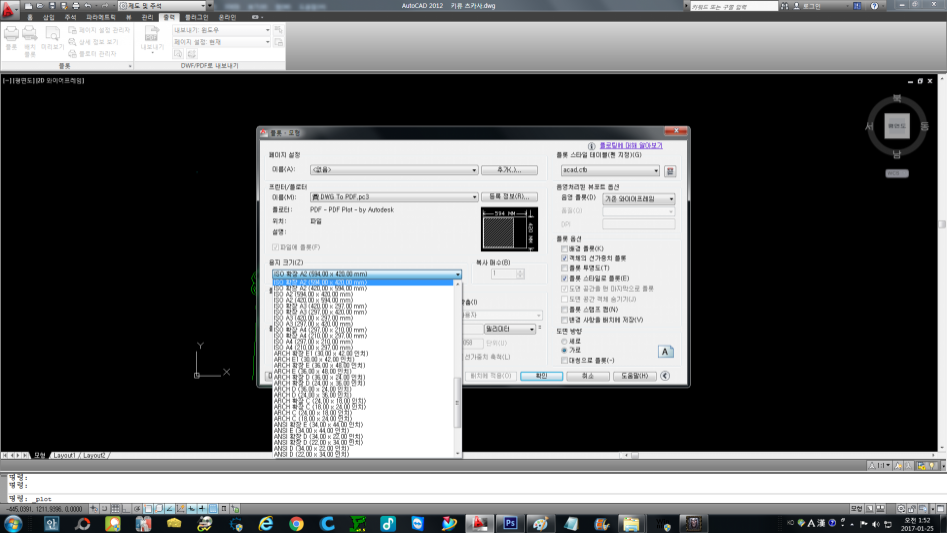This screenshot has width=947, height=533.
Task: Open the page setup name dropdown
Action: point(394,170)
